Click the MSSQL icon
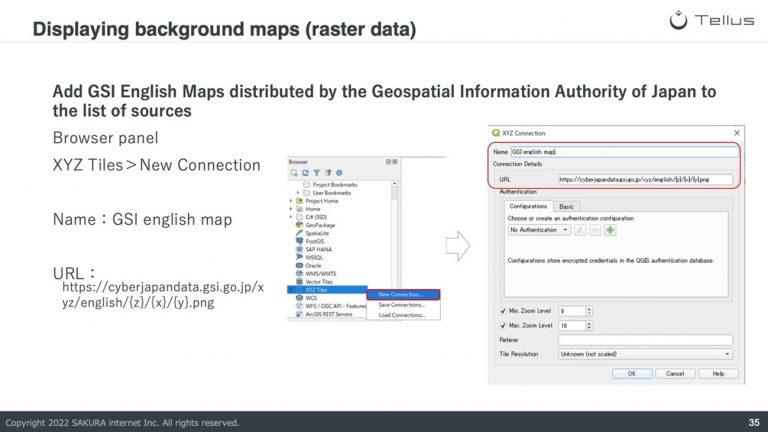768x432 pixels. pyautogui.click(x=299, y=257)
